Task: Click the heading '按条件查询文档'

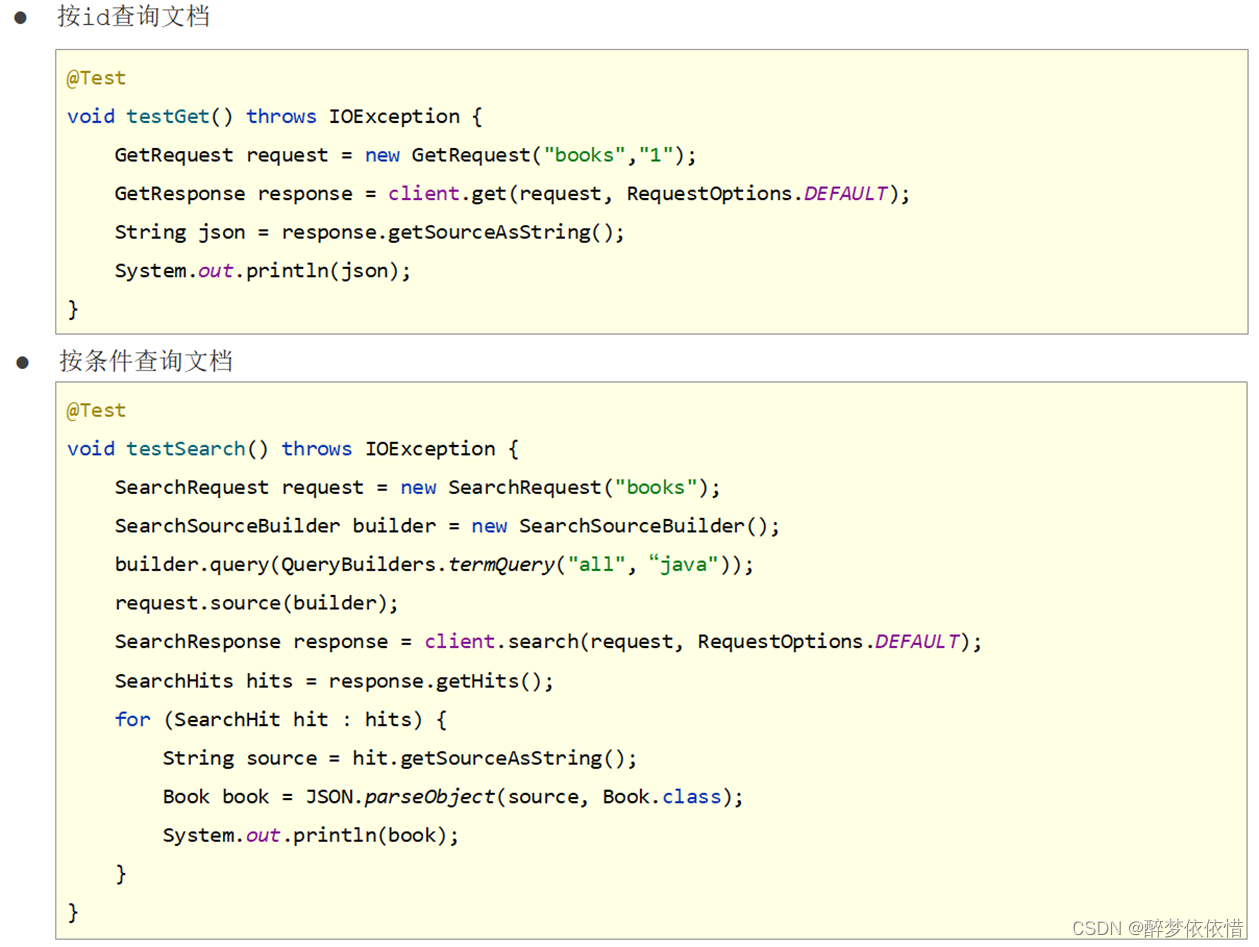Action: pos(145,361)
